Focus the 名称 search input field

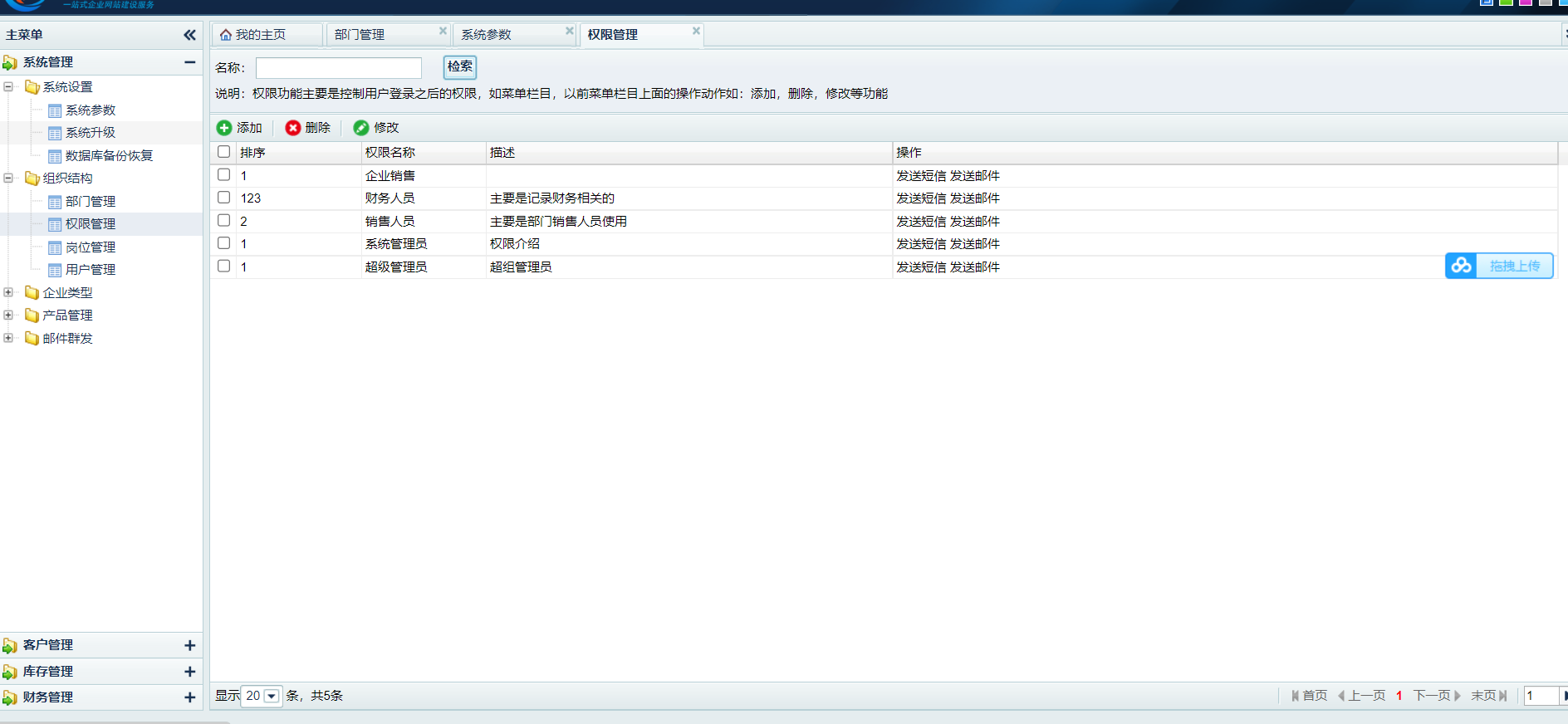pyautogui.click(x=339, y=67)
